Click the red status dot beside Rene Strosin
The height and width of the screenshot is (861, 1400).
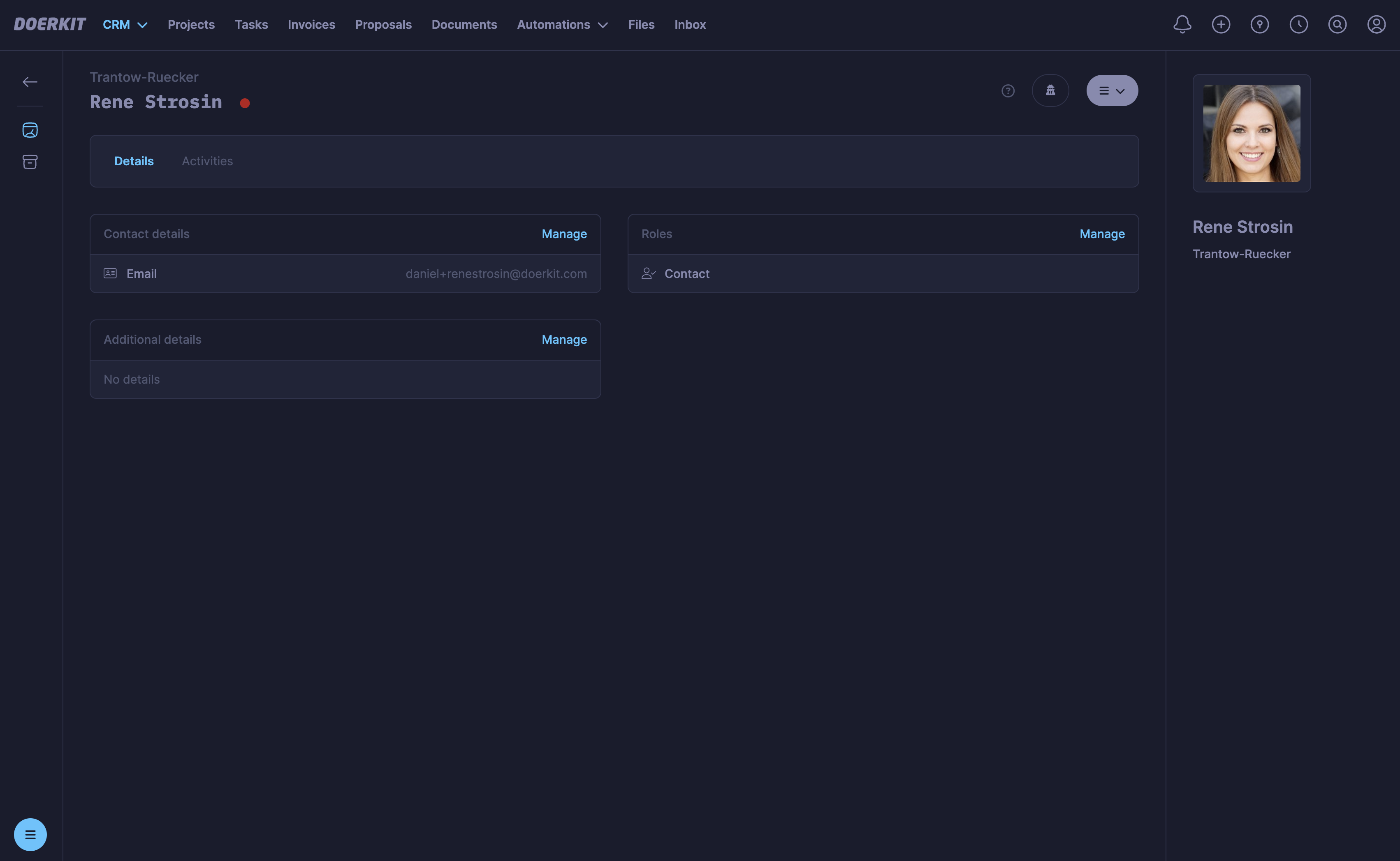(x=246, y=103)
